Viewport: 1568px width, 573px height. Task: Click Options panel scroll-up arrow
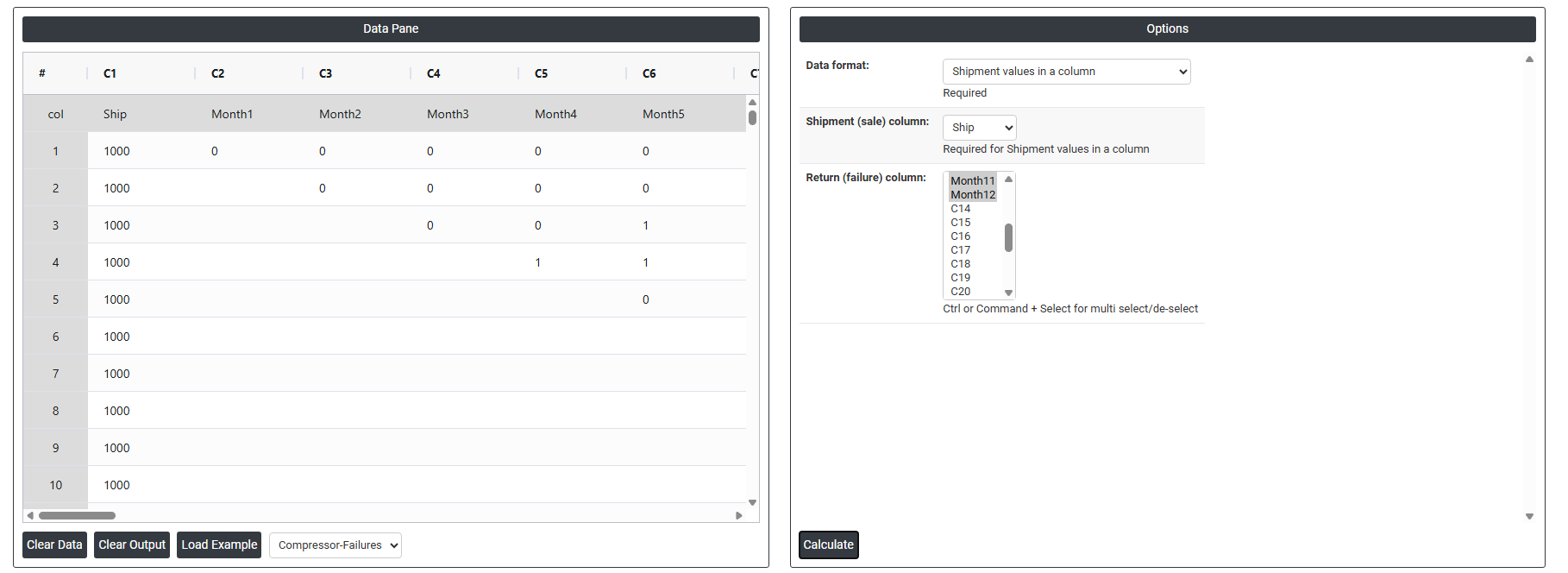[1529, 60]
